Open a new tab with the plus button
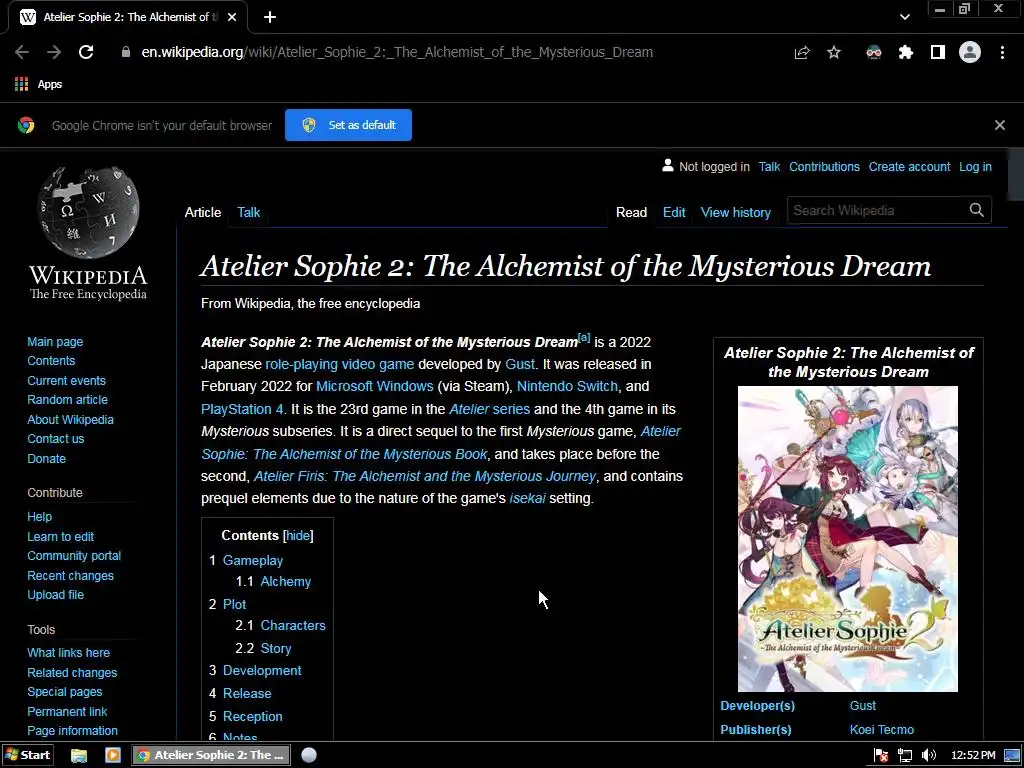The width and height of the screenshot is (1024, 768). pyautogui.click(x=270, y=17)
